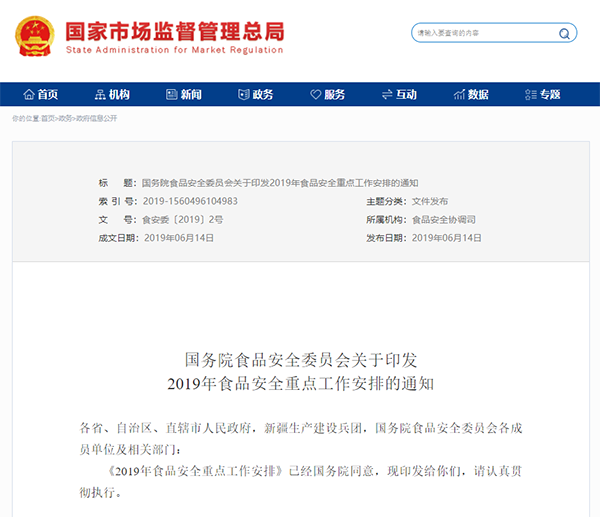
Task: Click the document number 食安委〔2019〕2号
Action: point(183,220)
